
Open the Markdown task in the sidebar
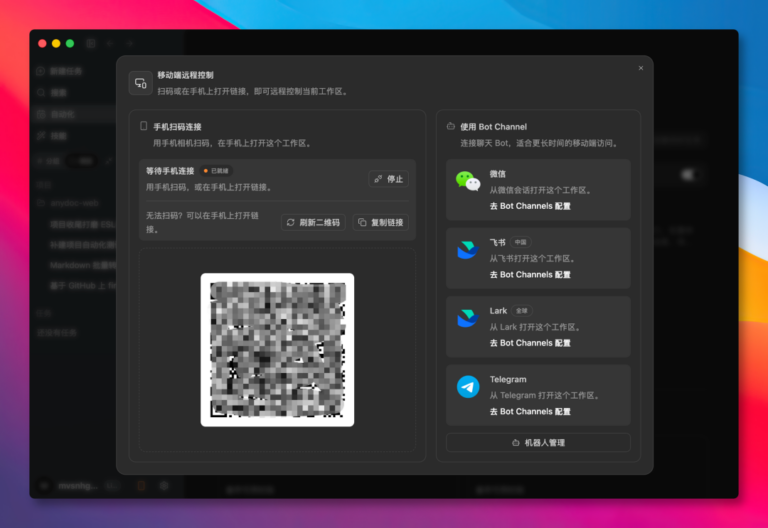82,265
